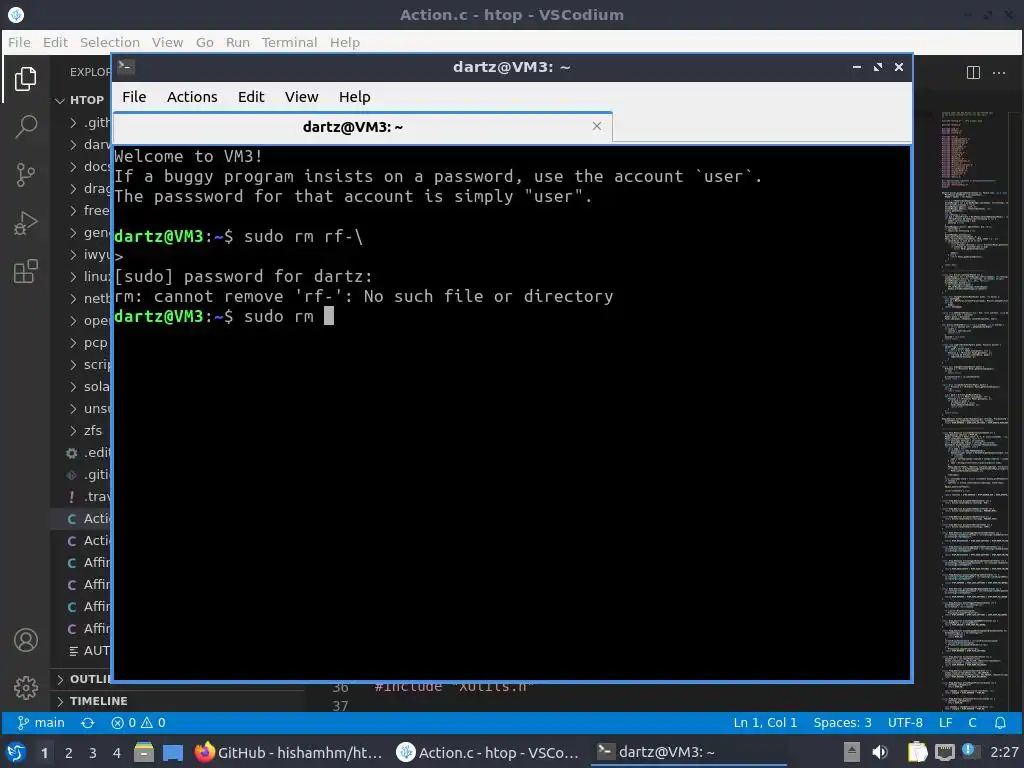Expand the linux folder in explorer

(x=90, y=277)
